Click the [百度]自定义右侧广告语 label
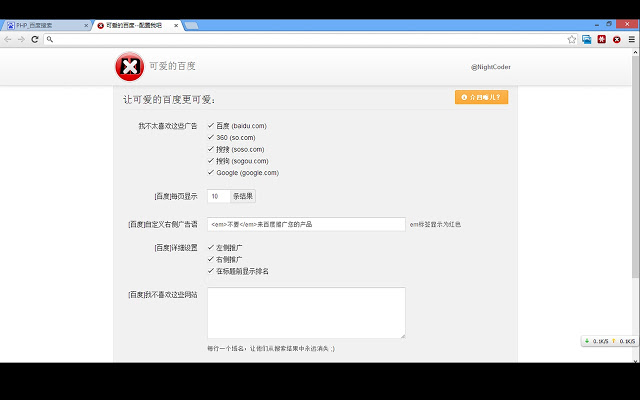The image size is (640, 400). tap(163, 224)
